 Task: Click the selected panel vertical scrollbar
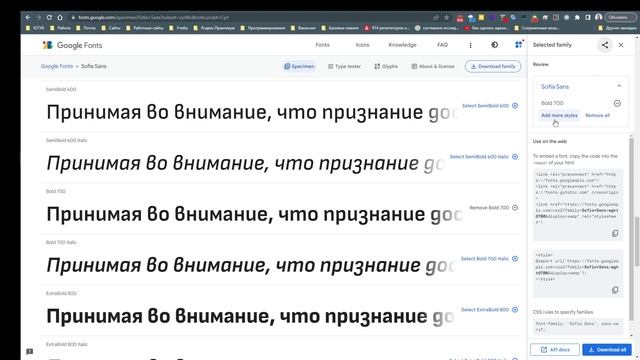[x=631, y=229]
